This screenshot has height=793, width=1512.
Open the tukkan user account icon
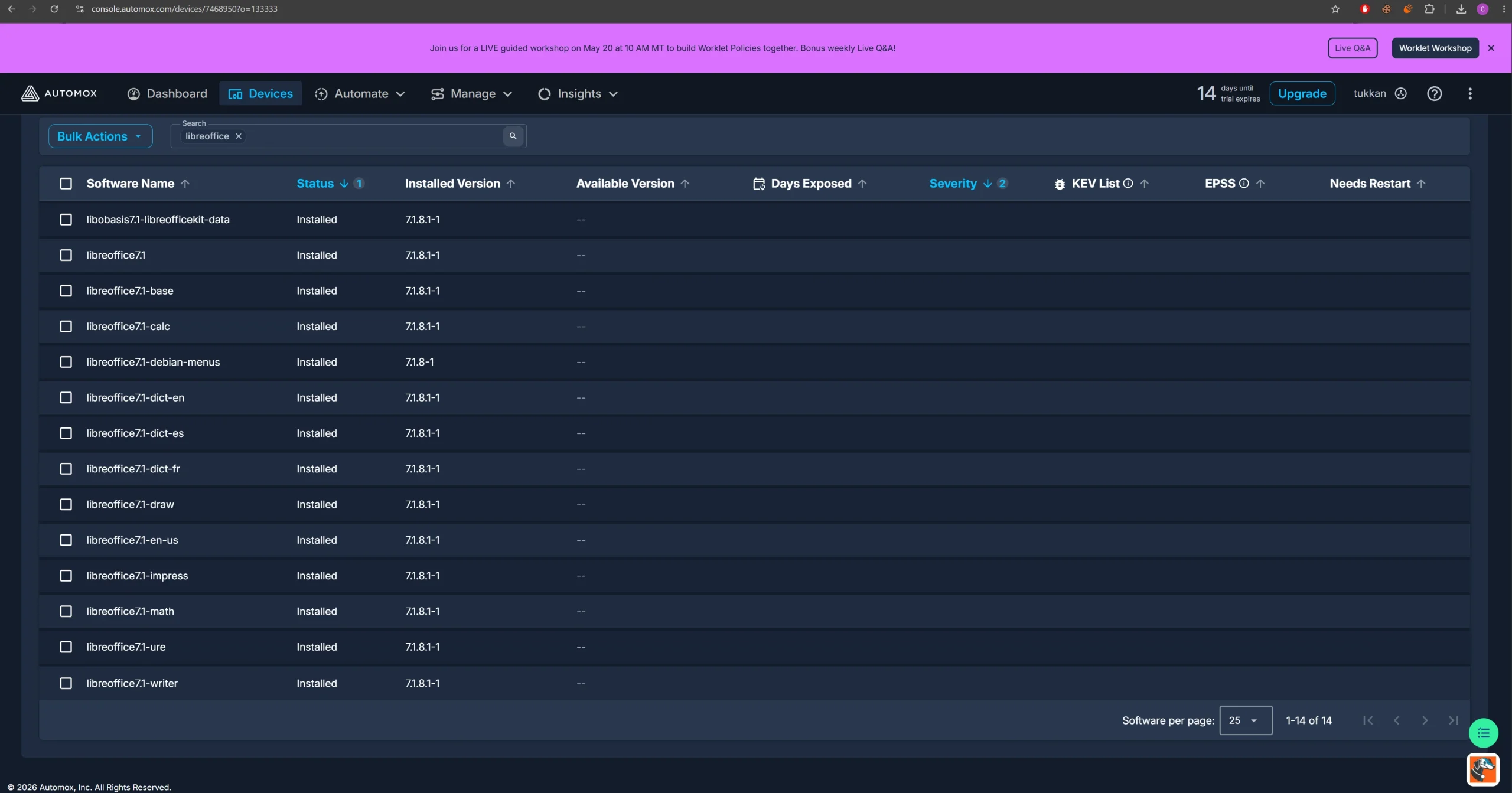(x=1401, y=93)
